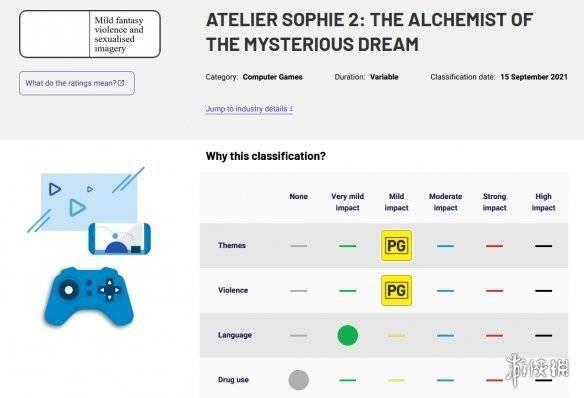Click green circle in Language row

tap(347, 335)
